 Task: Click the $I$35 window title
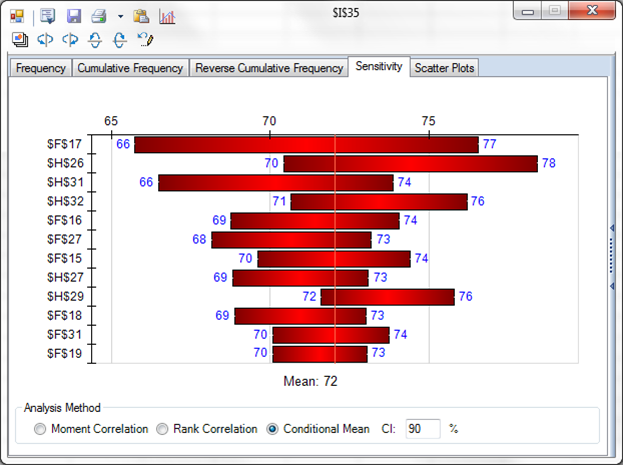pyautogui.click(x=346, y=13)
